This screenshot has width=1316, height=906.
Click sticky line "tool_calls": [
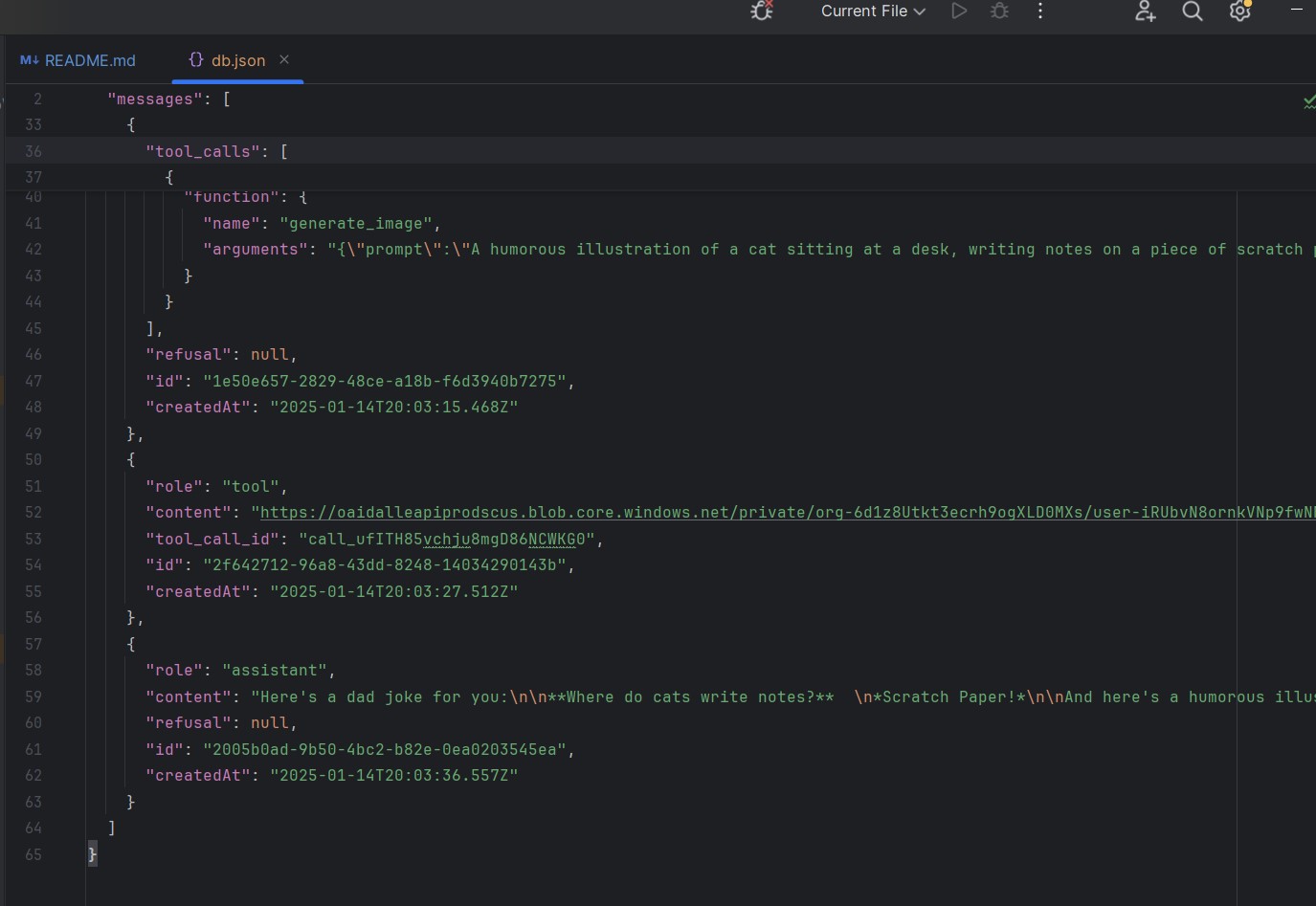click(x=217, y=151)
